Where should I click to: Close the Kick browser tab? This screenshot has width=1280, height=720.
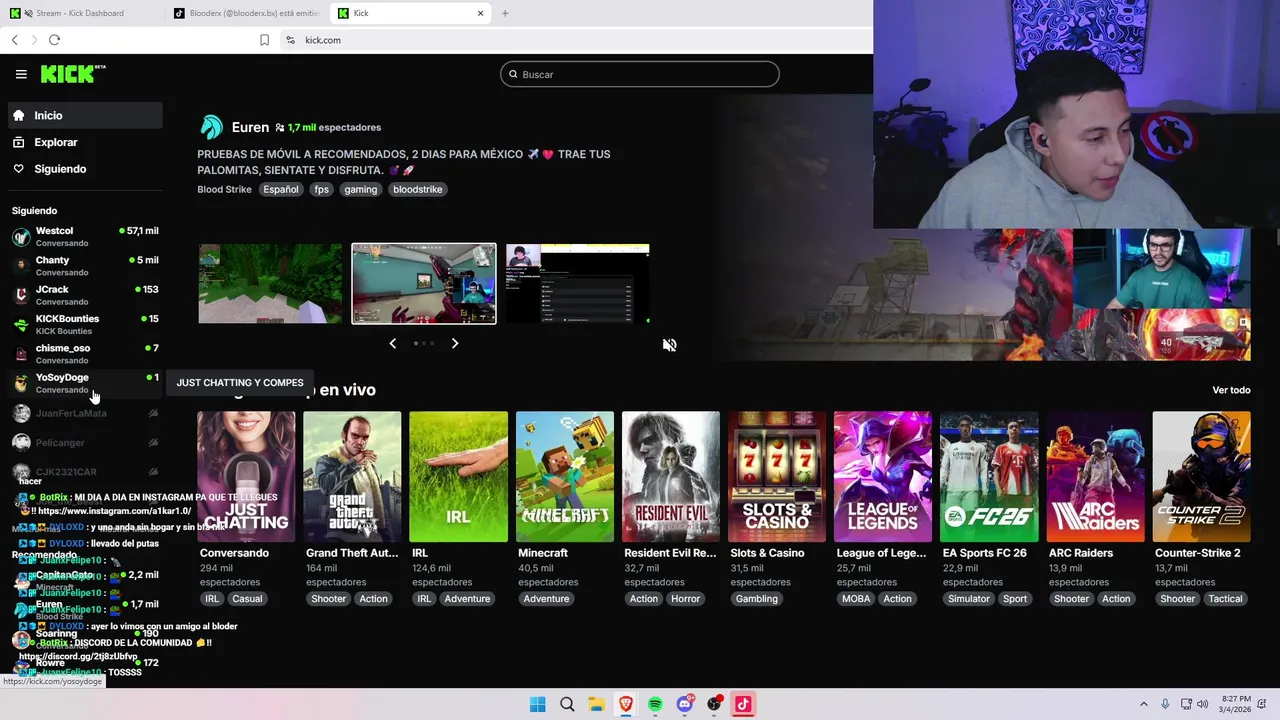point(480,13)
